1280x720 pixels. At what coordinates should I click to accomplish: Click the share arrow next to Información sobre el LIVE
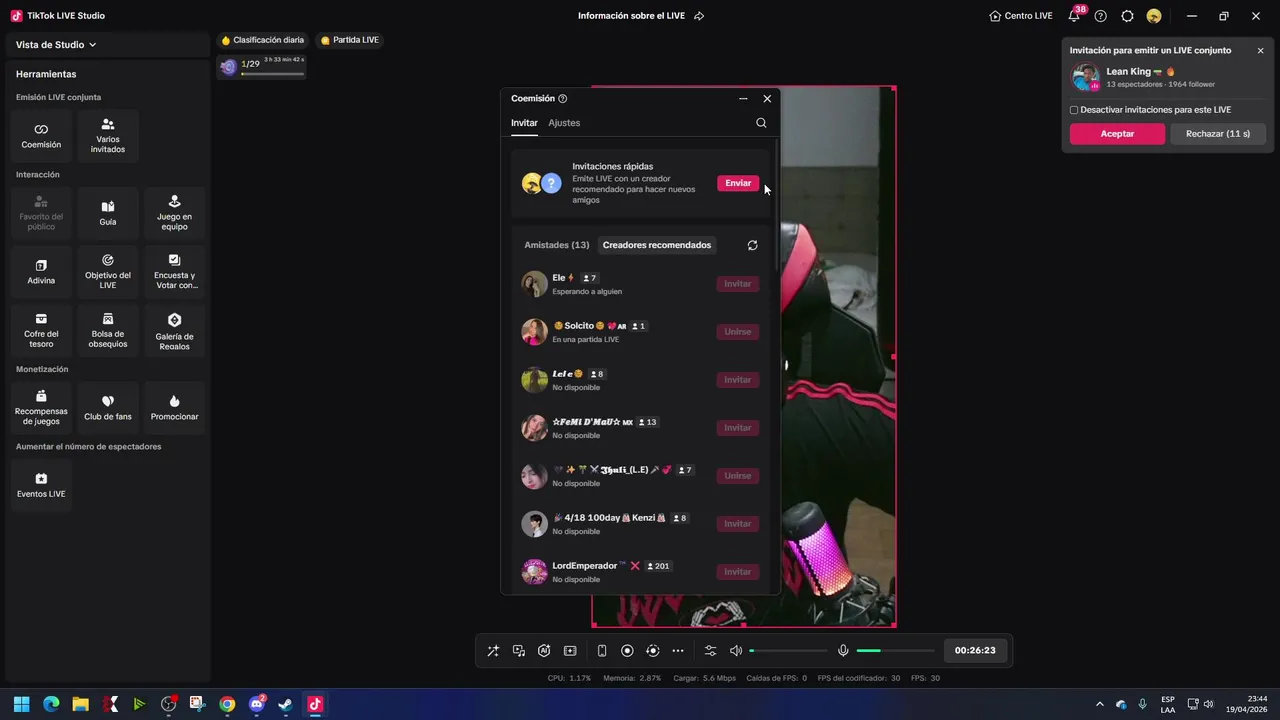tap(699, 16)
